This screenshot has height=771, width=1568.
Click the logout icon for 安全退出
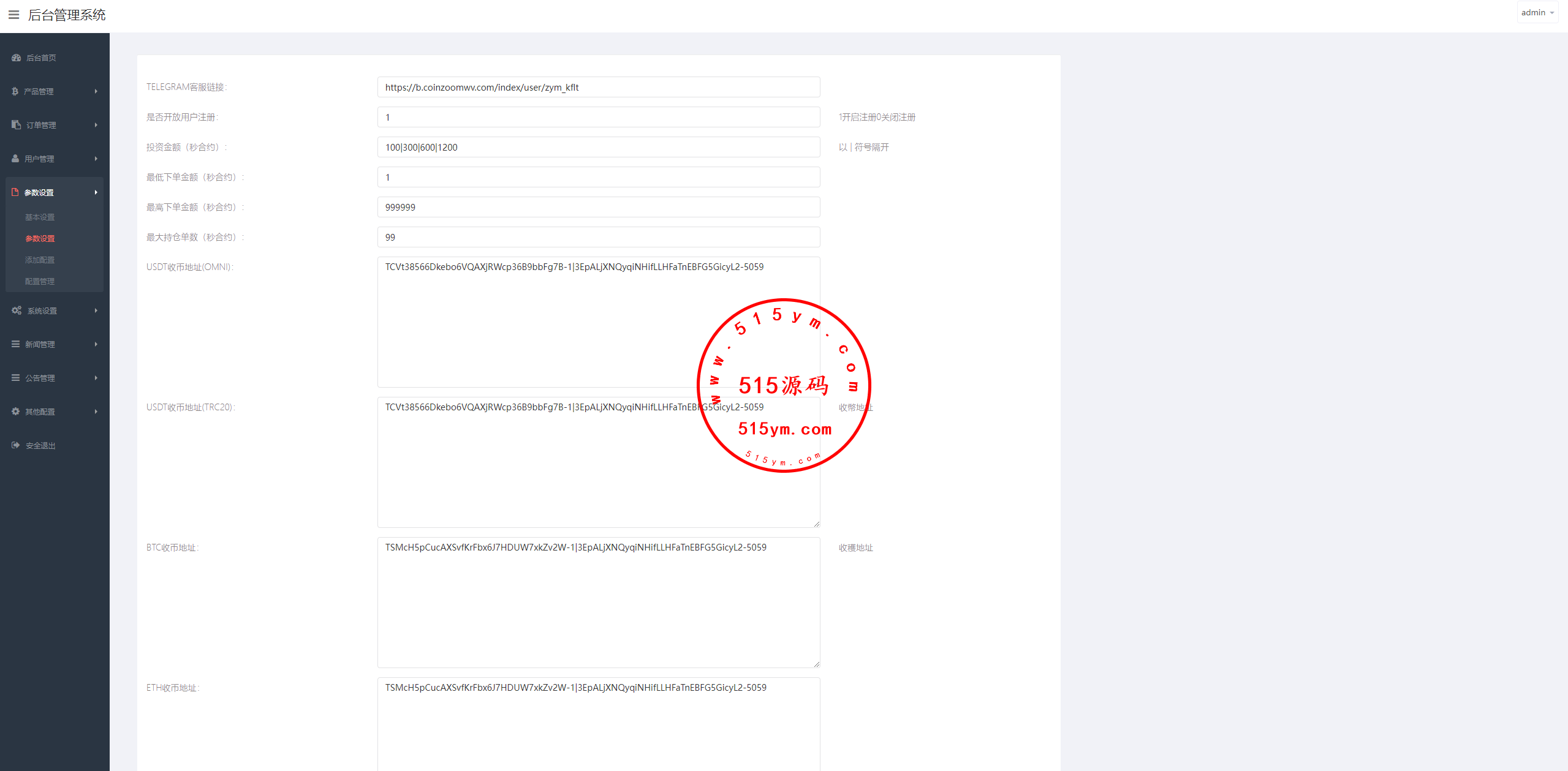[16, 445]
